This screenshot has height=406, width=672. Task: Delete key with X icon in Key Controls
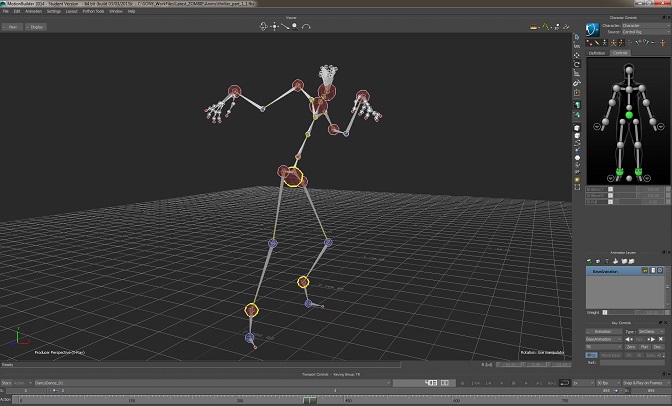660,339
